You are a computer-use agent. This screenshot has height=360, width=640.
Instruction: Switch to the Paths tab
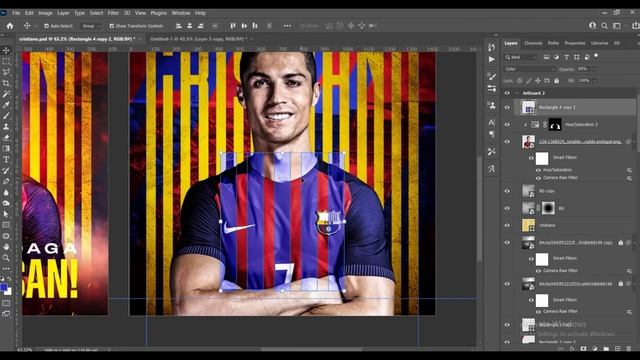pyautogui.click(x=553, y=43)
